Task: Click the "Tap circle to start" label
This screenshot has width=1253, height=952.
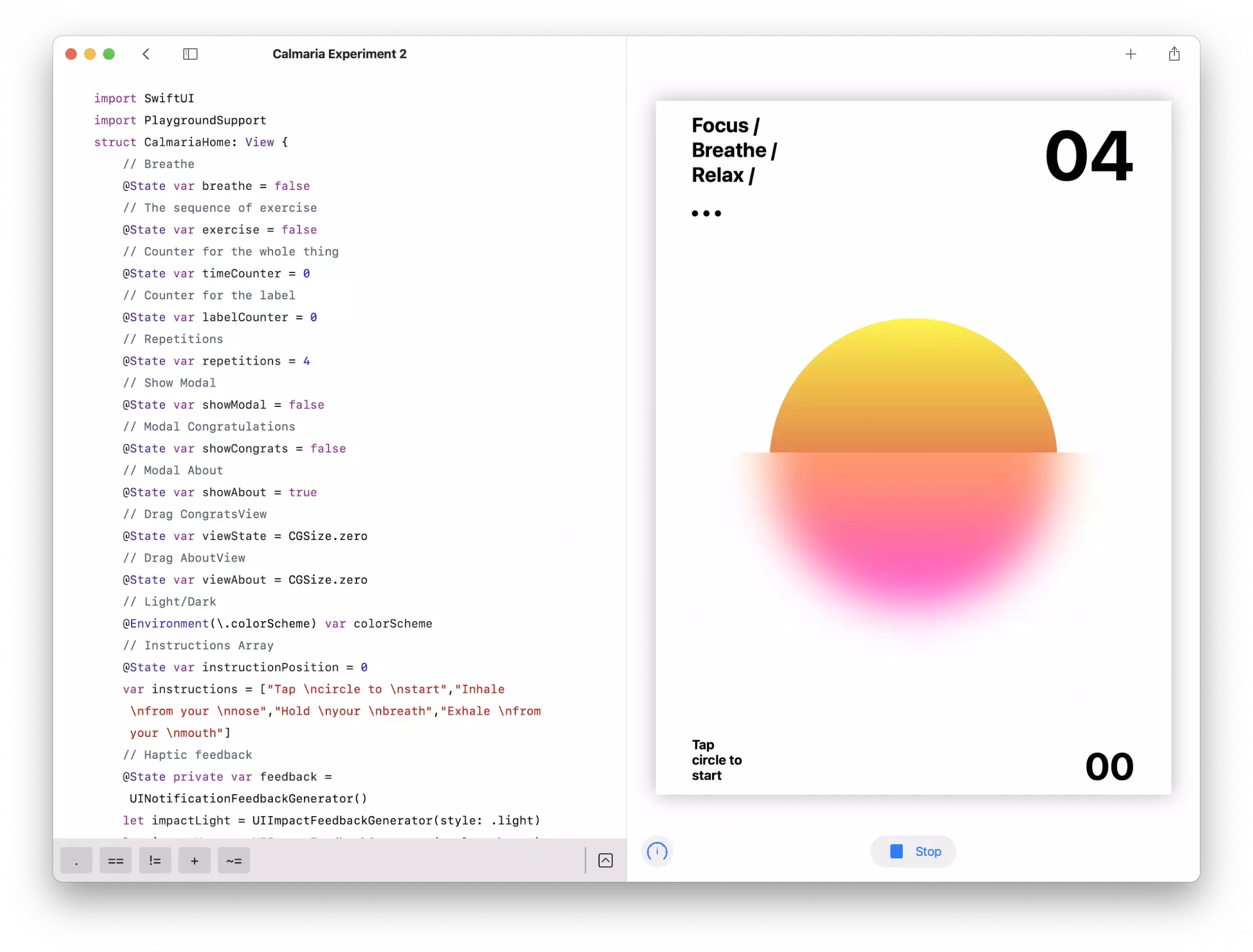Action: pos(716,760)
